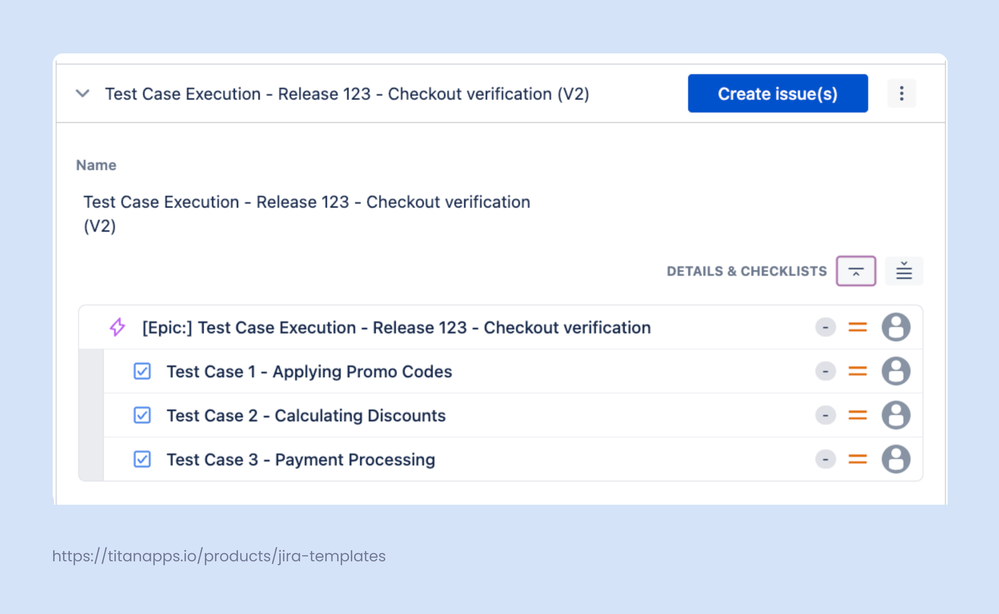Collapse the template header chevron
Screen dimensions: 999x614
(82, 93)
